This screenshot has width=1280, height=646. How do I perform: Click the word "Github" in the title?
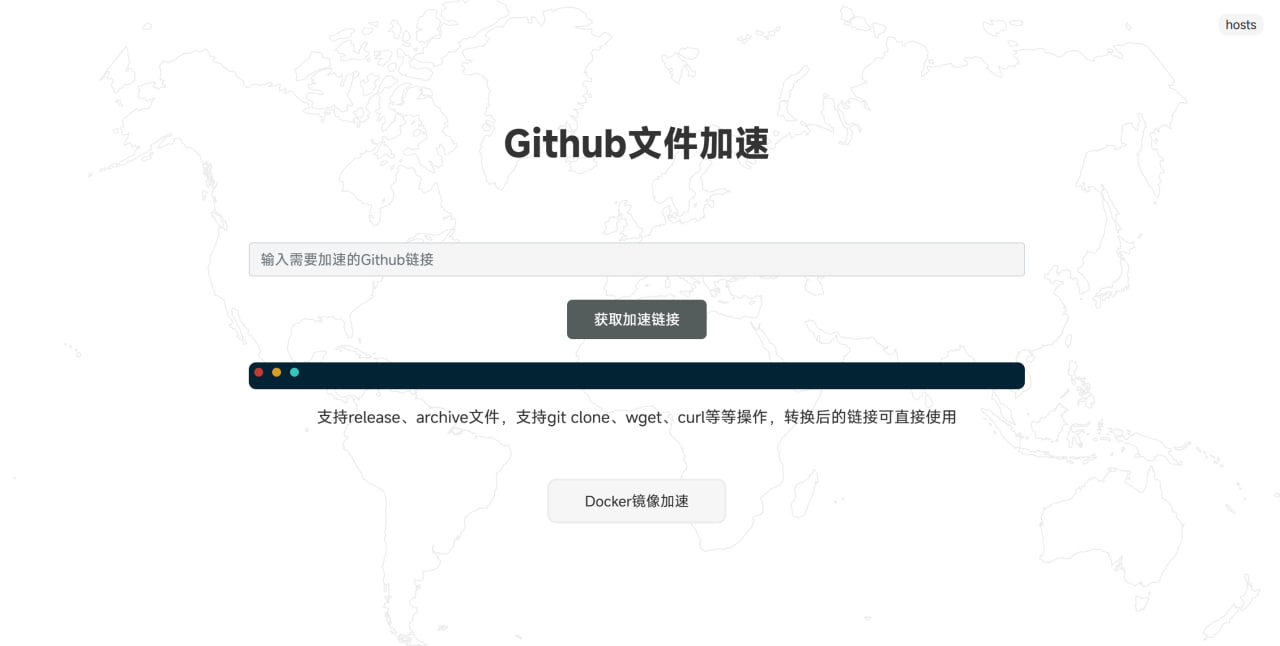[564, 144]
